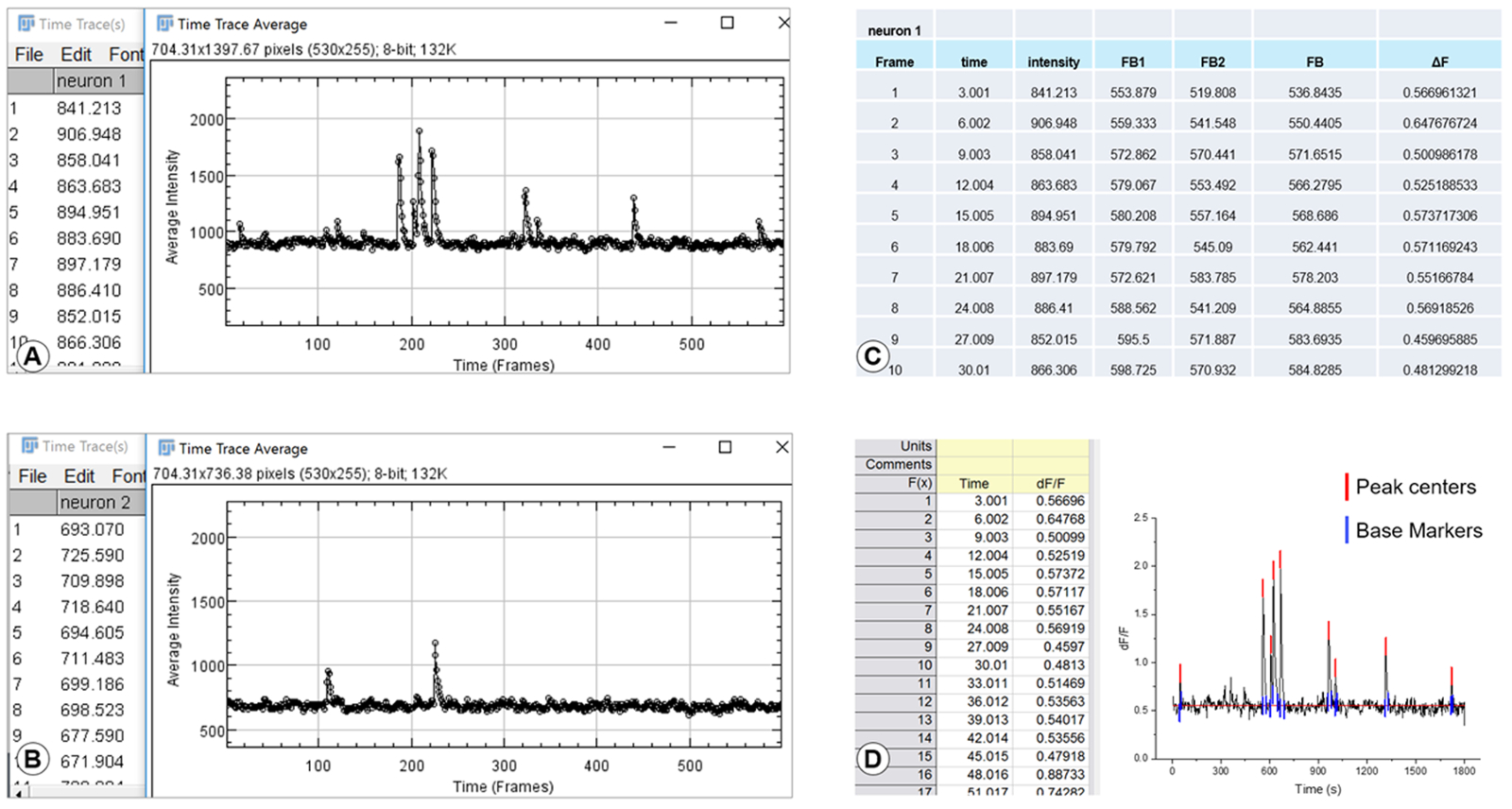The height and width of the screenshot is (809, 1512).
Task: Click the blue Base Markers legend marker
Action: tap(1347, 530)
